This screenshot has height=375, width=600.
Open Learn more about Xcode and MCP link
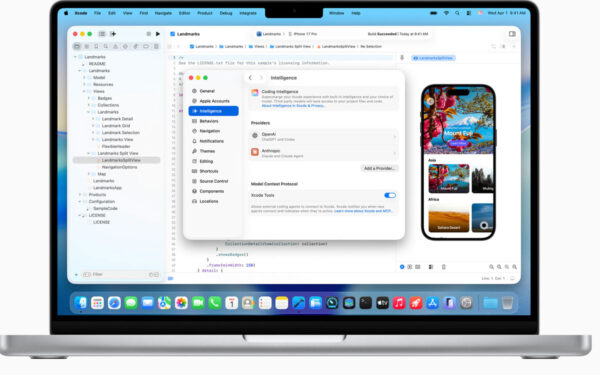point(363,211)
